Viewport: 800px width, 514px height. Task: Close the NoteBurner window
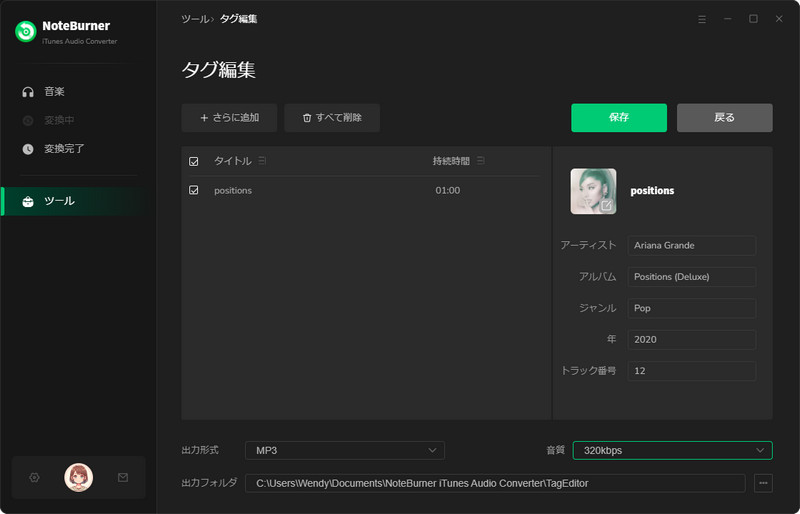tap(779, 19)
